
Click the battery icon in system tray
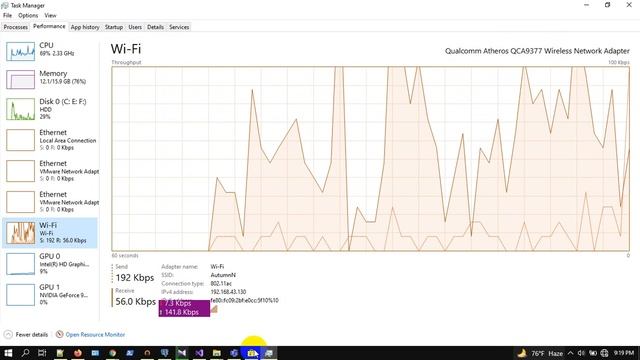pos(593,353)
